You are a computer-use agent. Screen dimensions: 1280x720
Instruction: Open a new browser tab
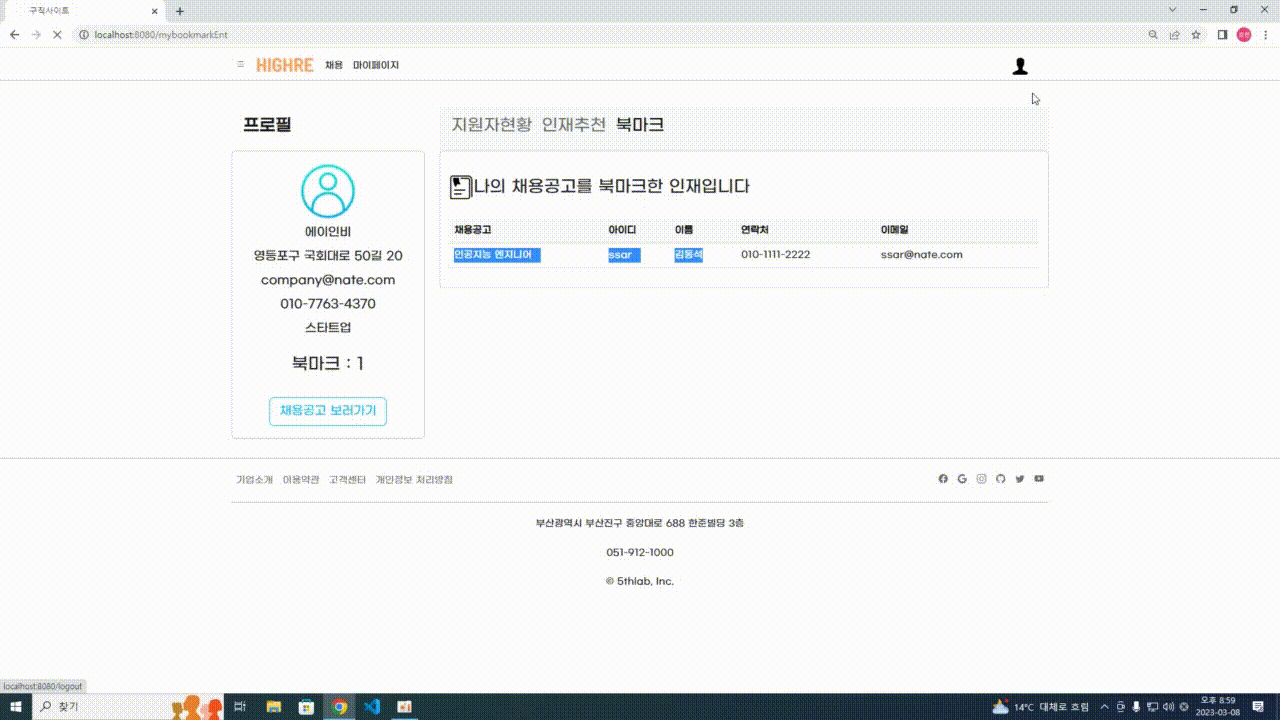coord(180,11)
